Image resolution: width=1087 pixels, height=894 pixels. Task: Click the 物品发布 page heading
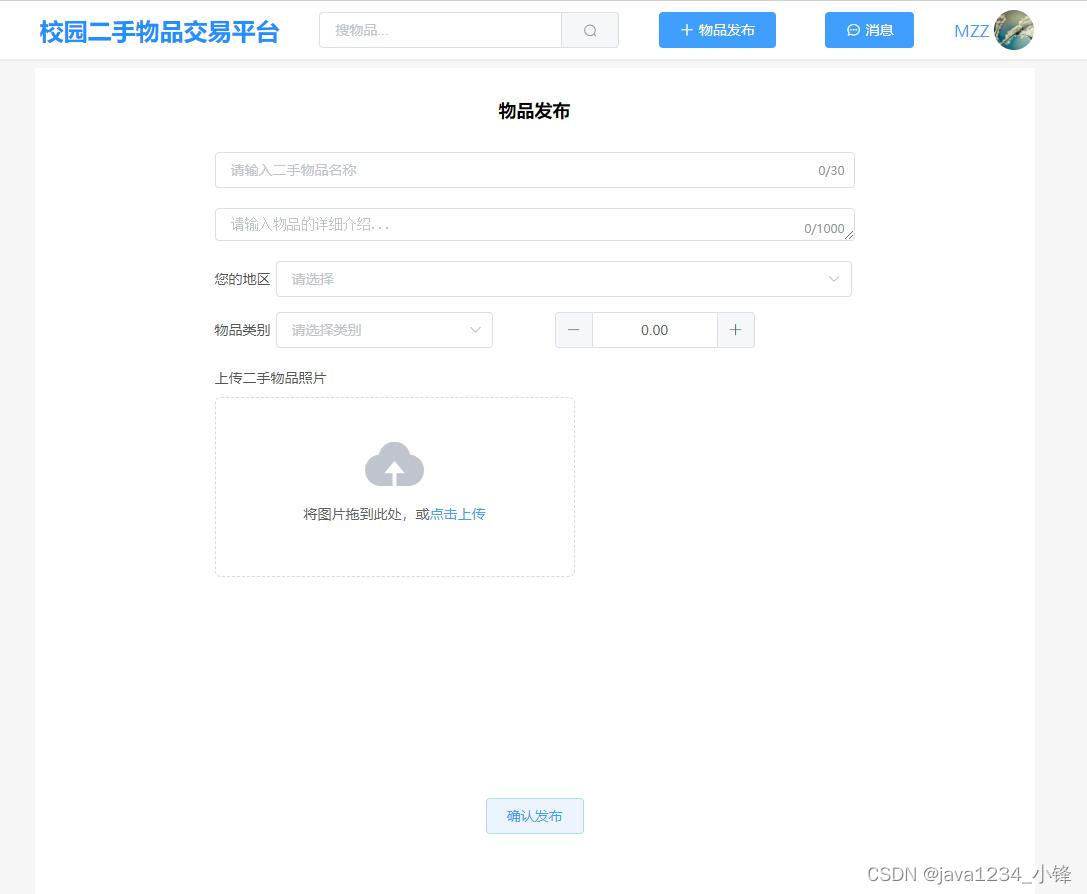coord(534,111)
